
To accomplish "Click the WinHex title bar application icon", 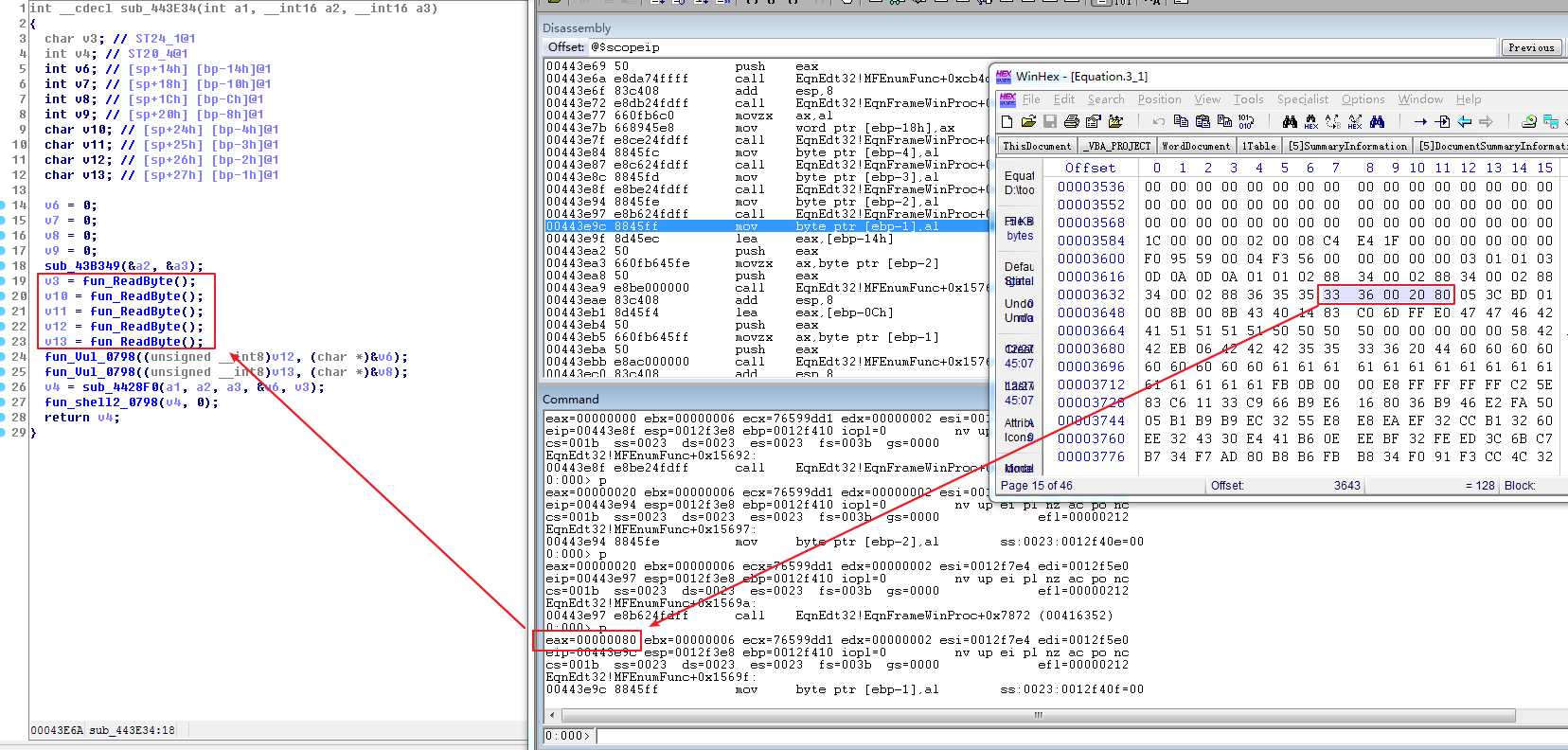I will coord(1005,76).
